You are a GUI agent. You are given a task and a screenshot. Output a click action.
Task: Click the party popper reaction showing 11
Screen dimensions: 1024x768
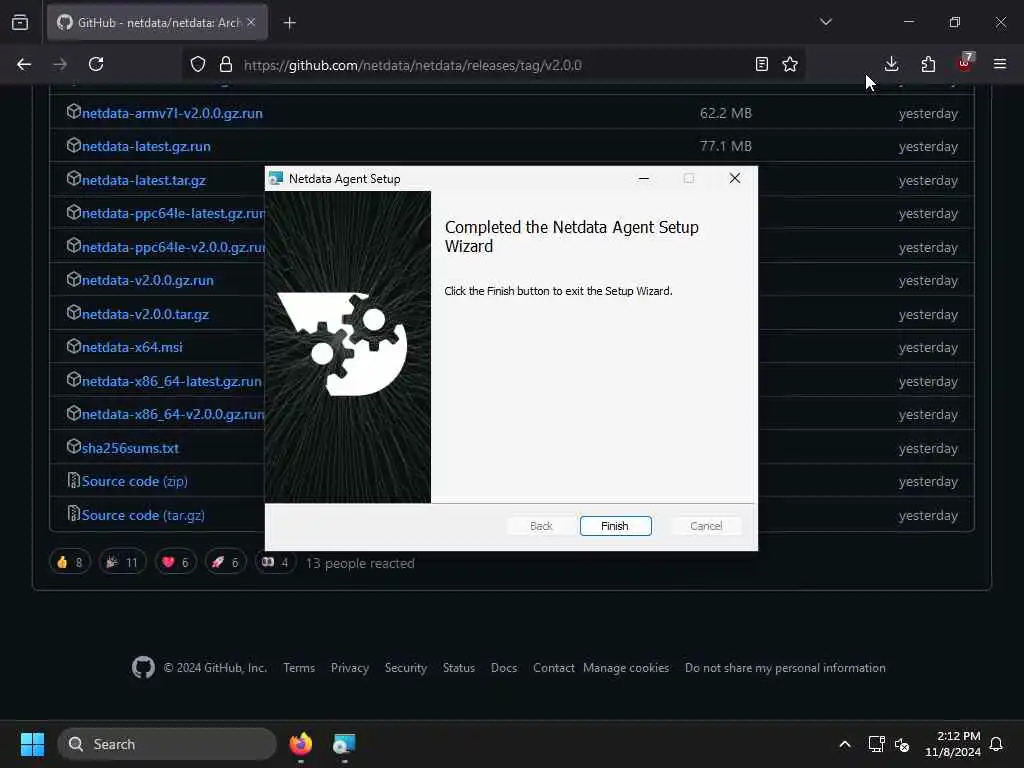pyautogui.click(x=122, y=562)
